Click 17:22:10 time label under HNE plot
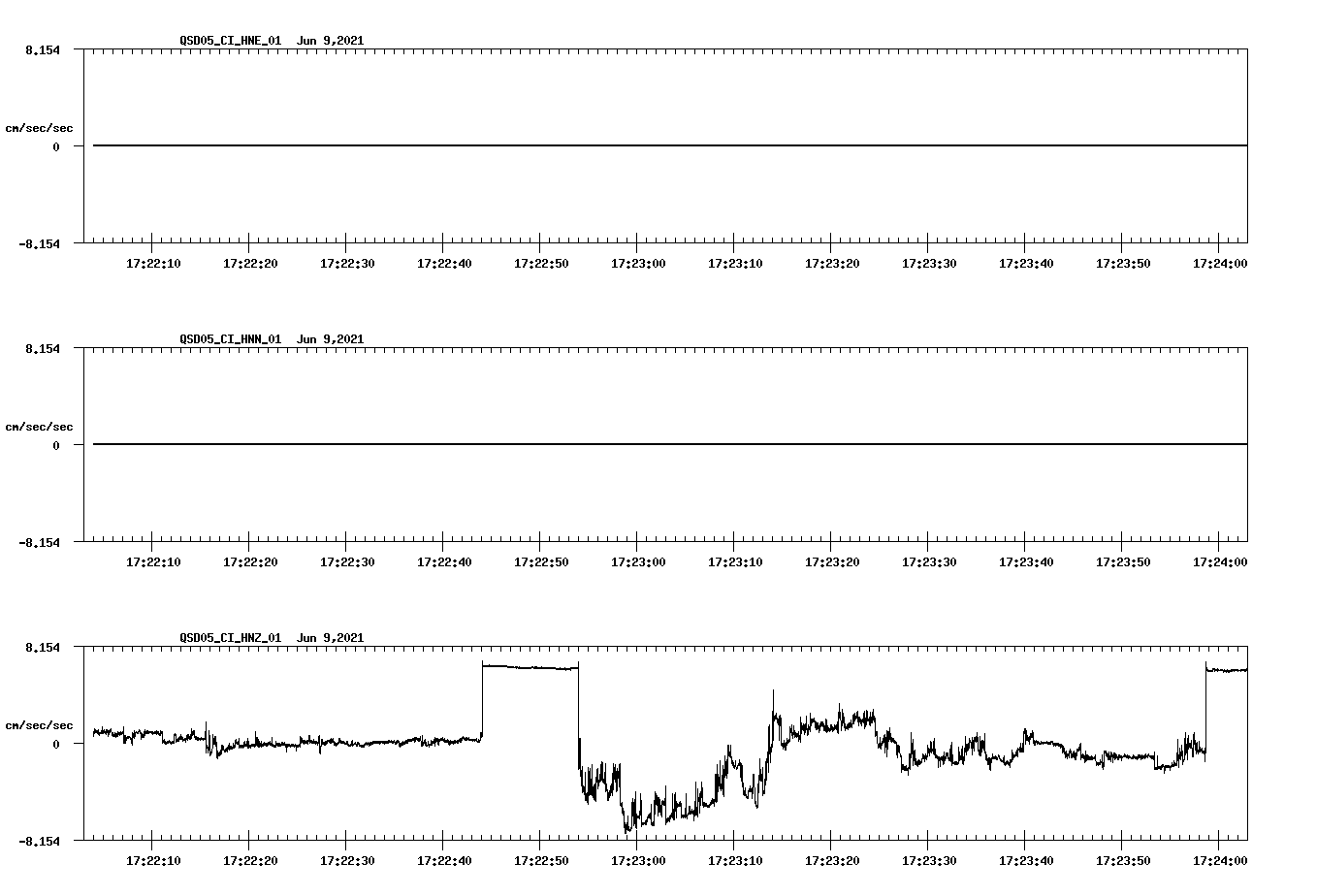The width and height of the screenshot is (1317, 896). [153, 263]
